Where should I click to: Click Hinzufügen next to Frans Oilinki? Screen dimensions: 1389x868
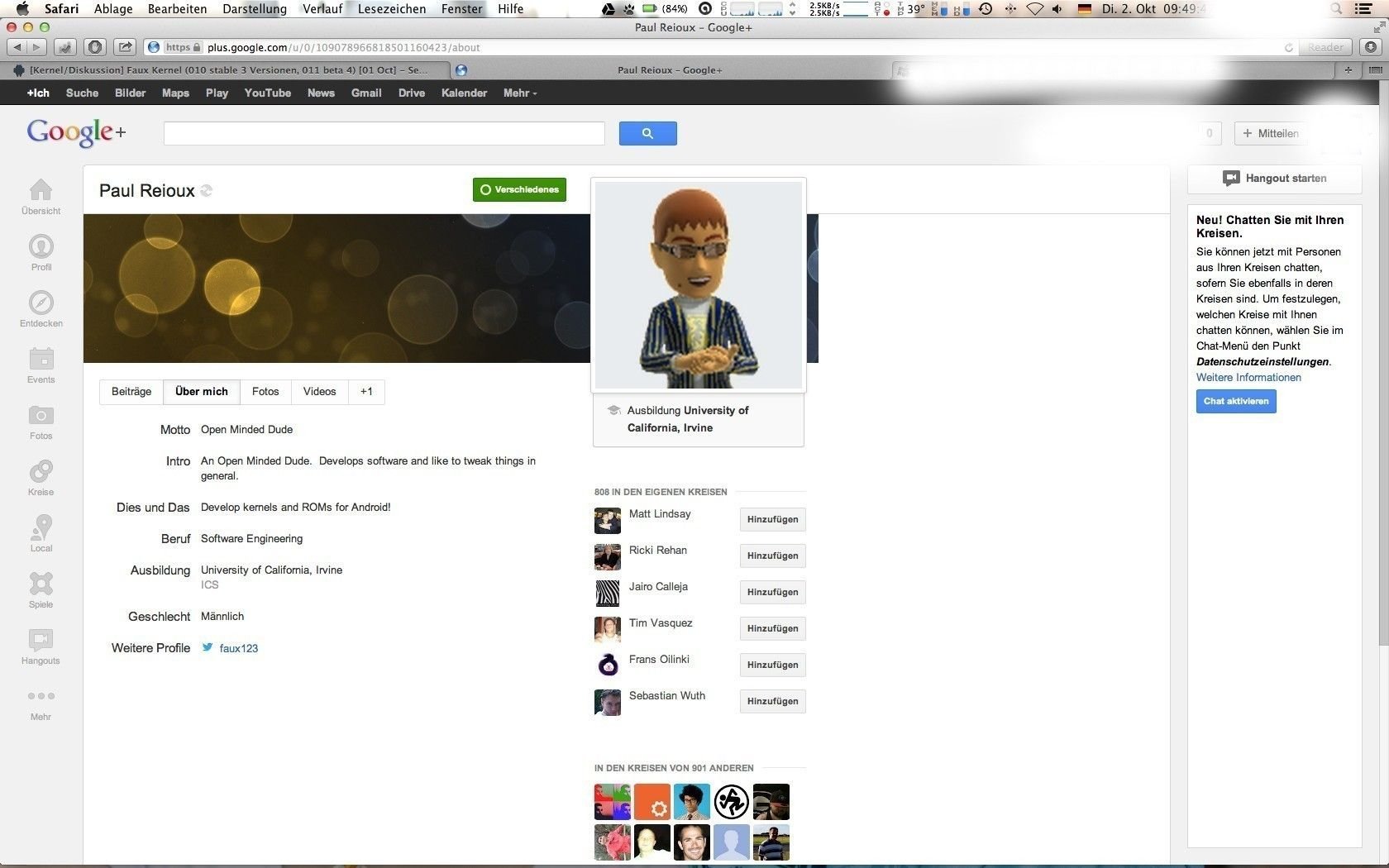(772, 665)
